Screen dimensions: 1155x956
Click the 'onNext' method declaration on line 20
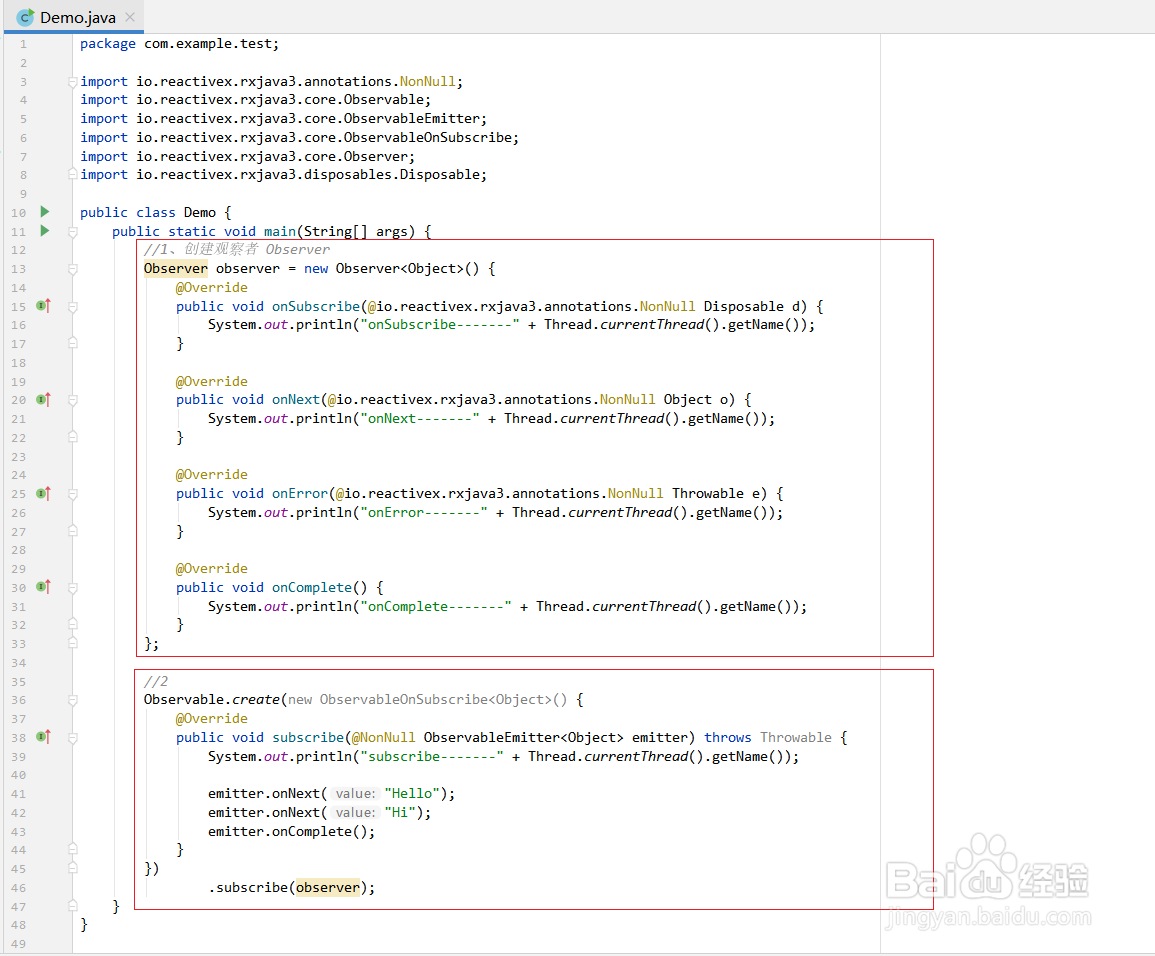pos(295,399)
